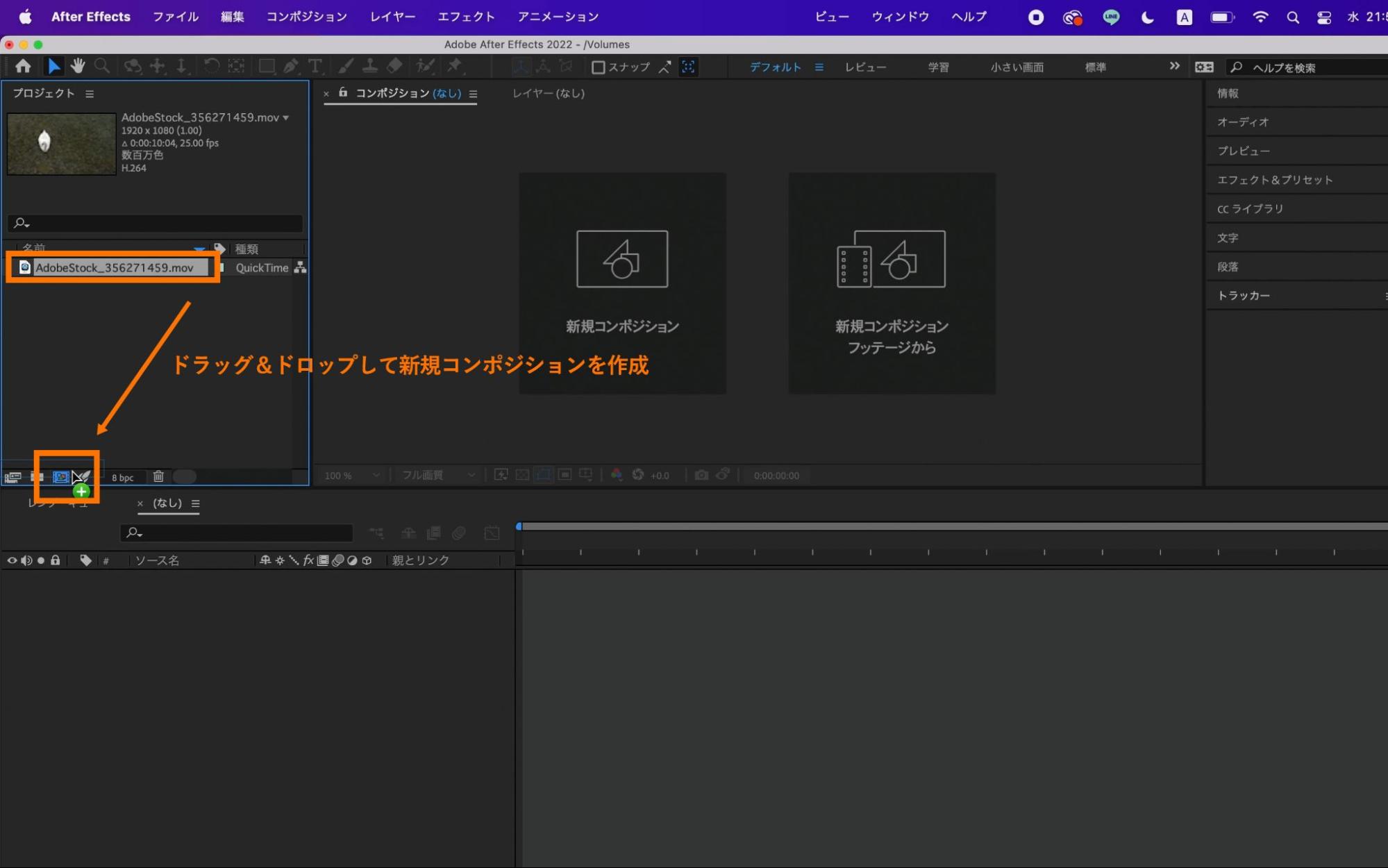
Task: Toggle the lock icon on コンポジション tab
Action: (x=343, y=92)
